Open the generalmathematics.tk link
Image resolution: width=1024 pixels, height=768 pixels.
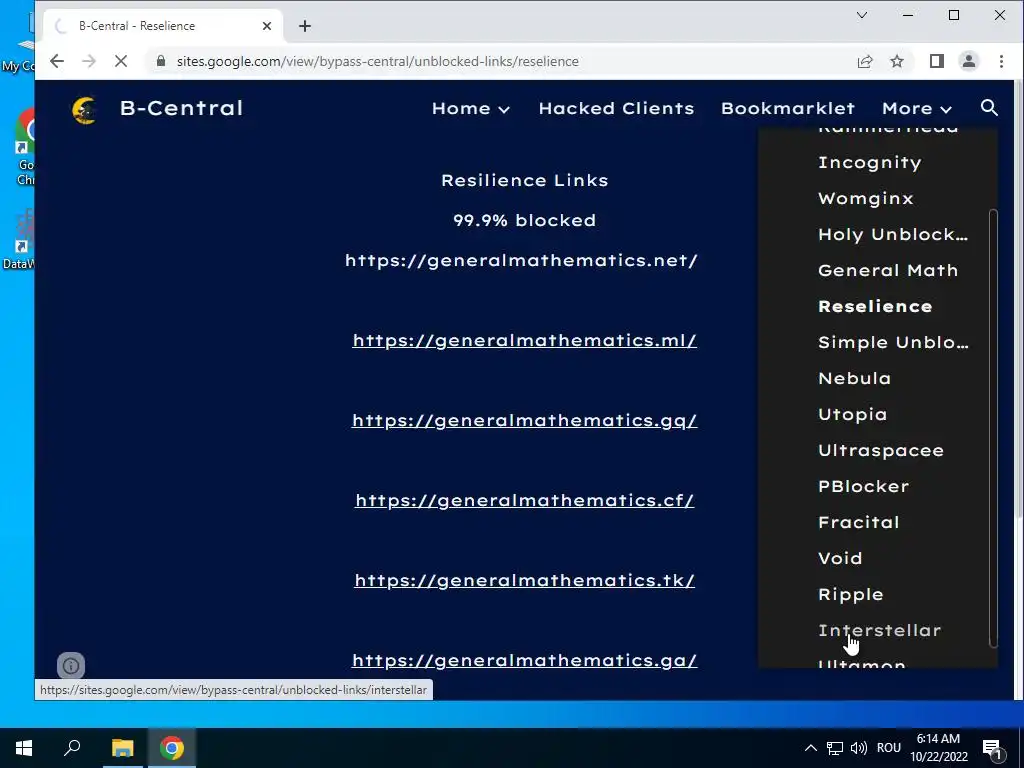[524, 581]
